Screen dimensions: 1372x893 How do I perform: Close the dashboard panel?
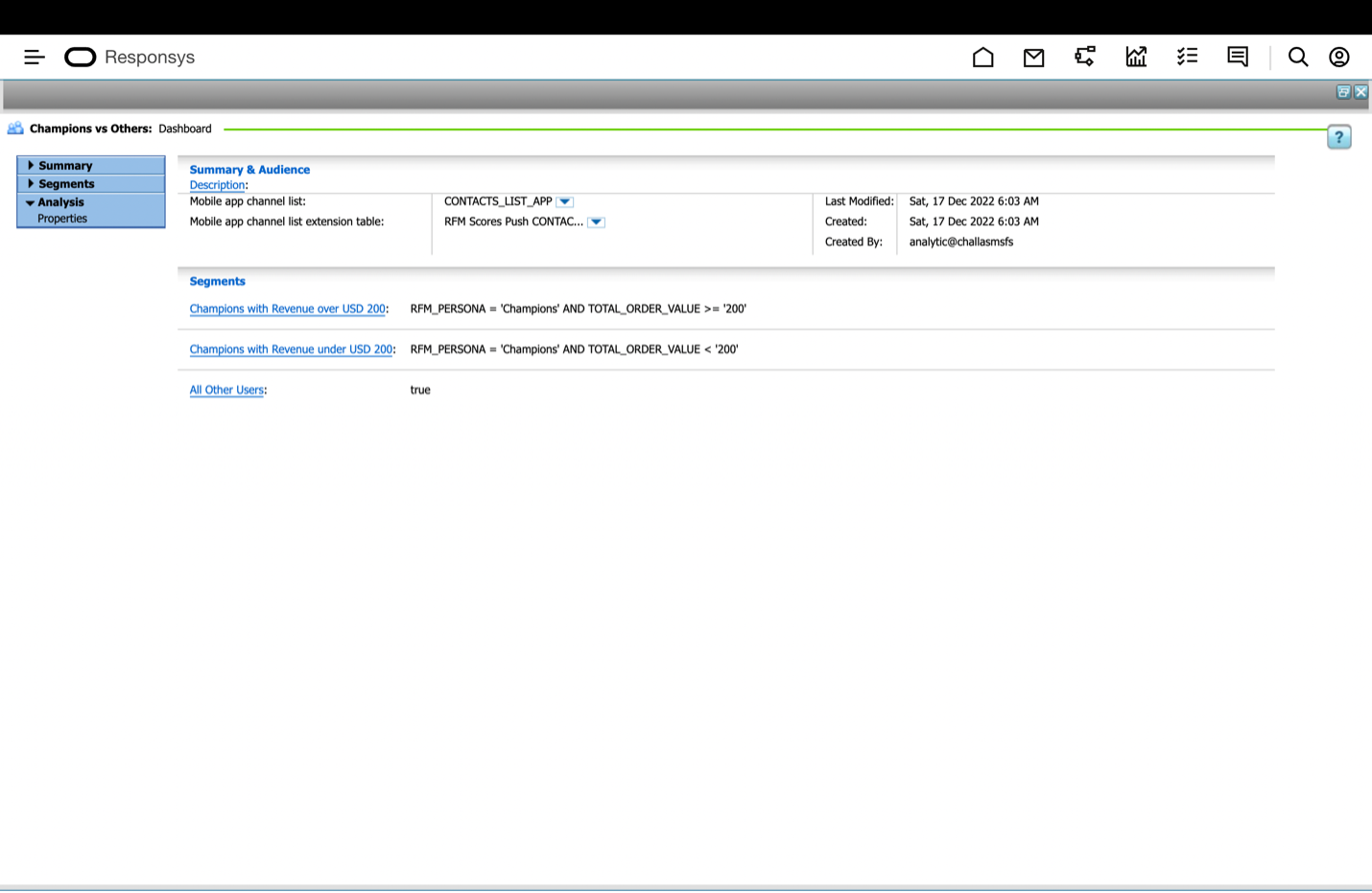tap(1360, 92)
